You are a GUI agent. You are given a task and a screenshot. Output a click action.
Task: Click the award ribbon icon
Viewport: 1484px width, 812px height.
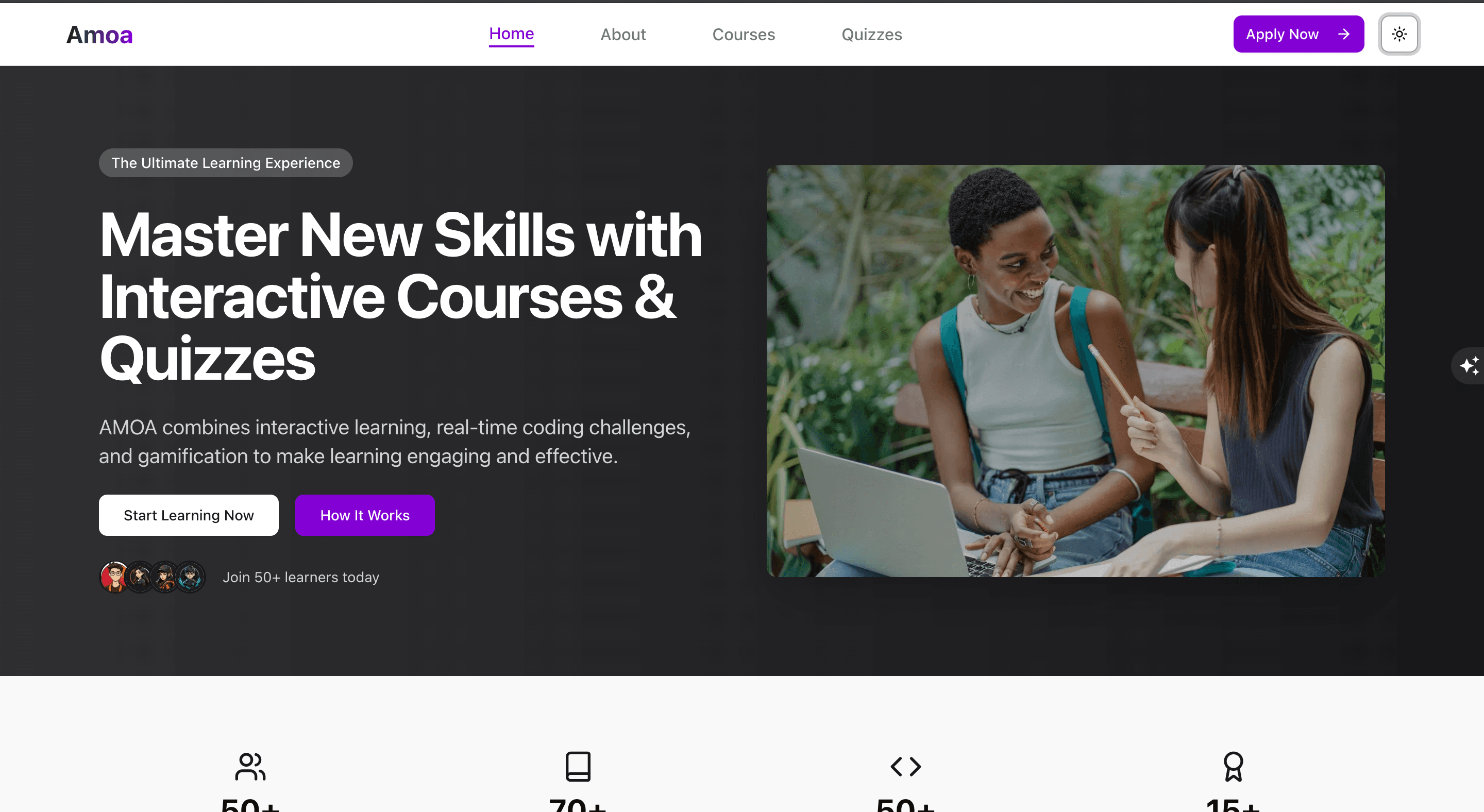(1233, 767)
